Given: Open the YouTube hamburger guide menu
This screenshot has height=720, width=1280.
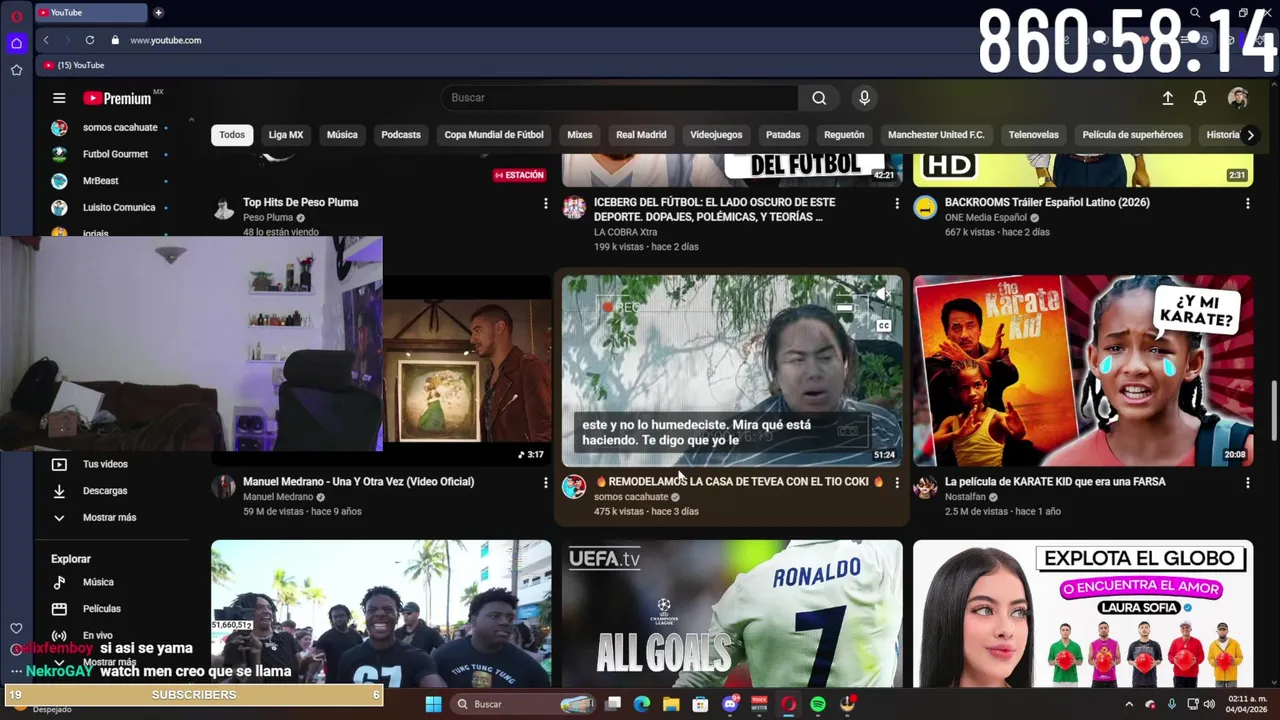Looking at the screenshot, I should tap(59, 98).
